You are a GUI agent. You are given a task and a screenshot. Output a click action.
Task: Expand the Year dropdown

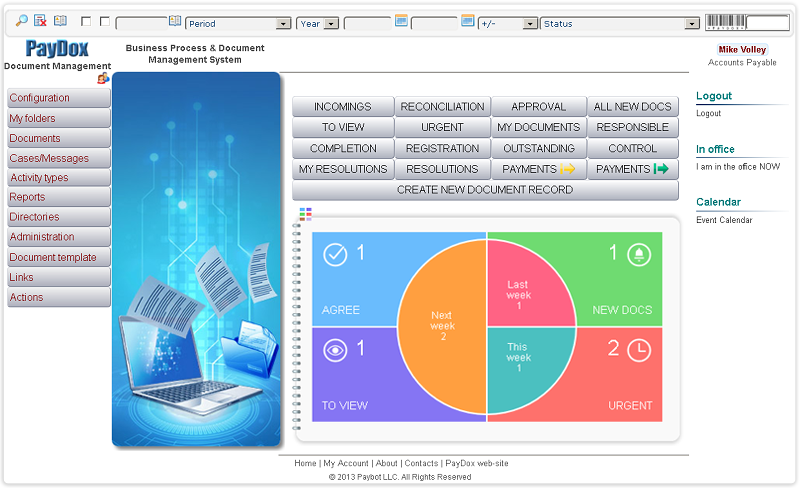318,23
